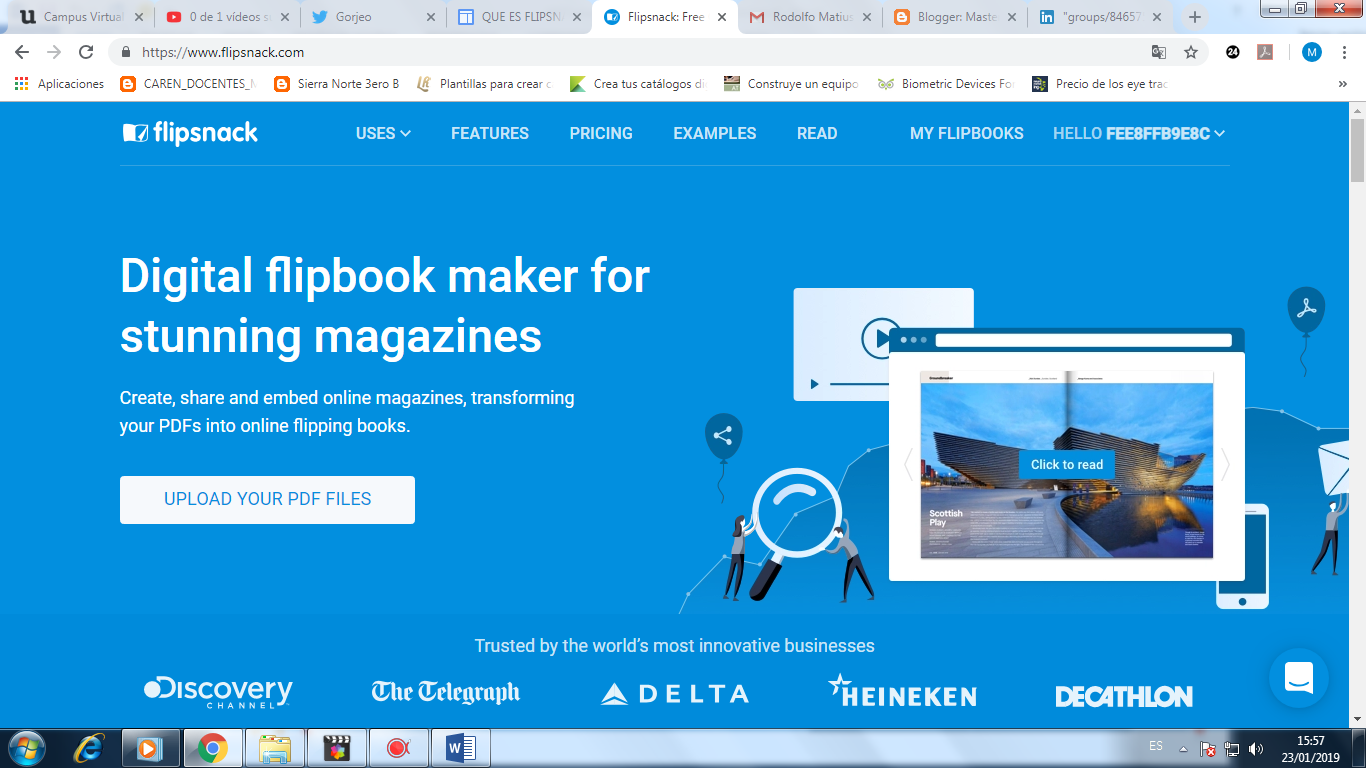1366x768 pixels.
Task: Open the PRICING navigation item
Action: (x=601, y=132)
